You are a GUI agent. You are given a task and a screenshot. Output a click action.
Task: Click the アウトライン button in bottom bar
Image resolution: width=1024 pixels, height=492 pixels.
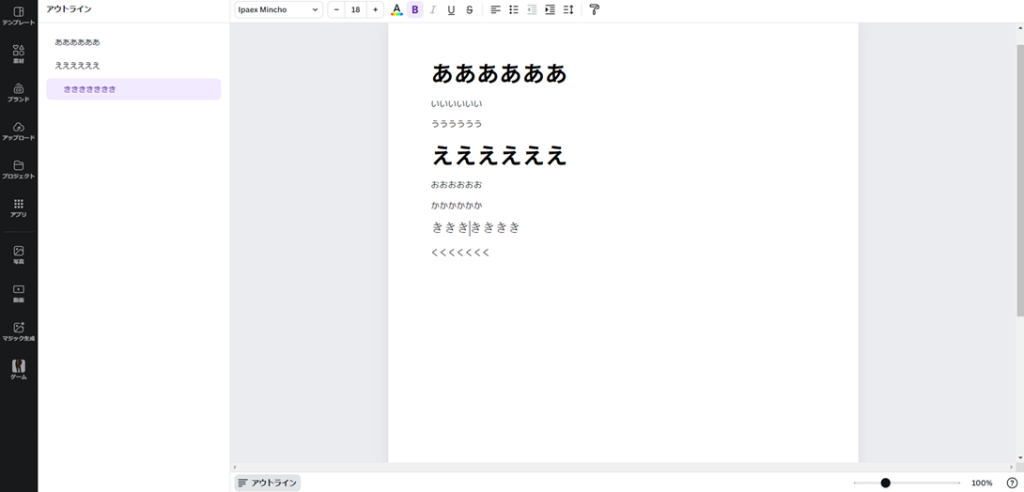pyautogui.click(x=267, y=483)
